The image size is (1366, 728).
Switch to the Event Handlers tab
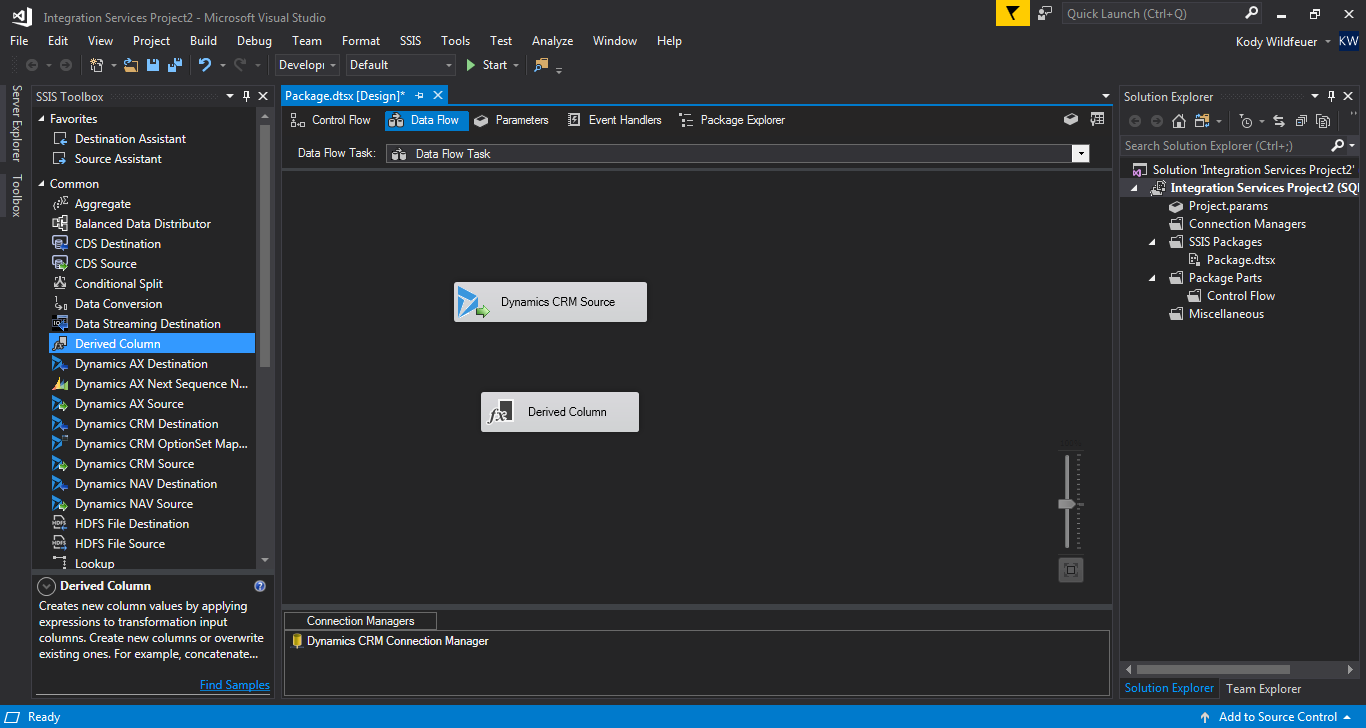click(614, 120)
